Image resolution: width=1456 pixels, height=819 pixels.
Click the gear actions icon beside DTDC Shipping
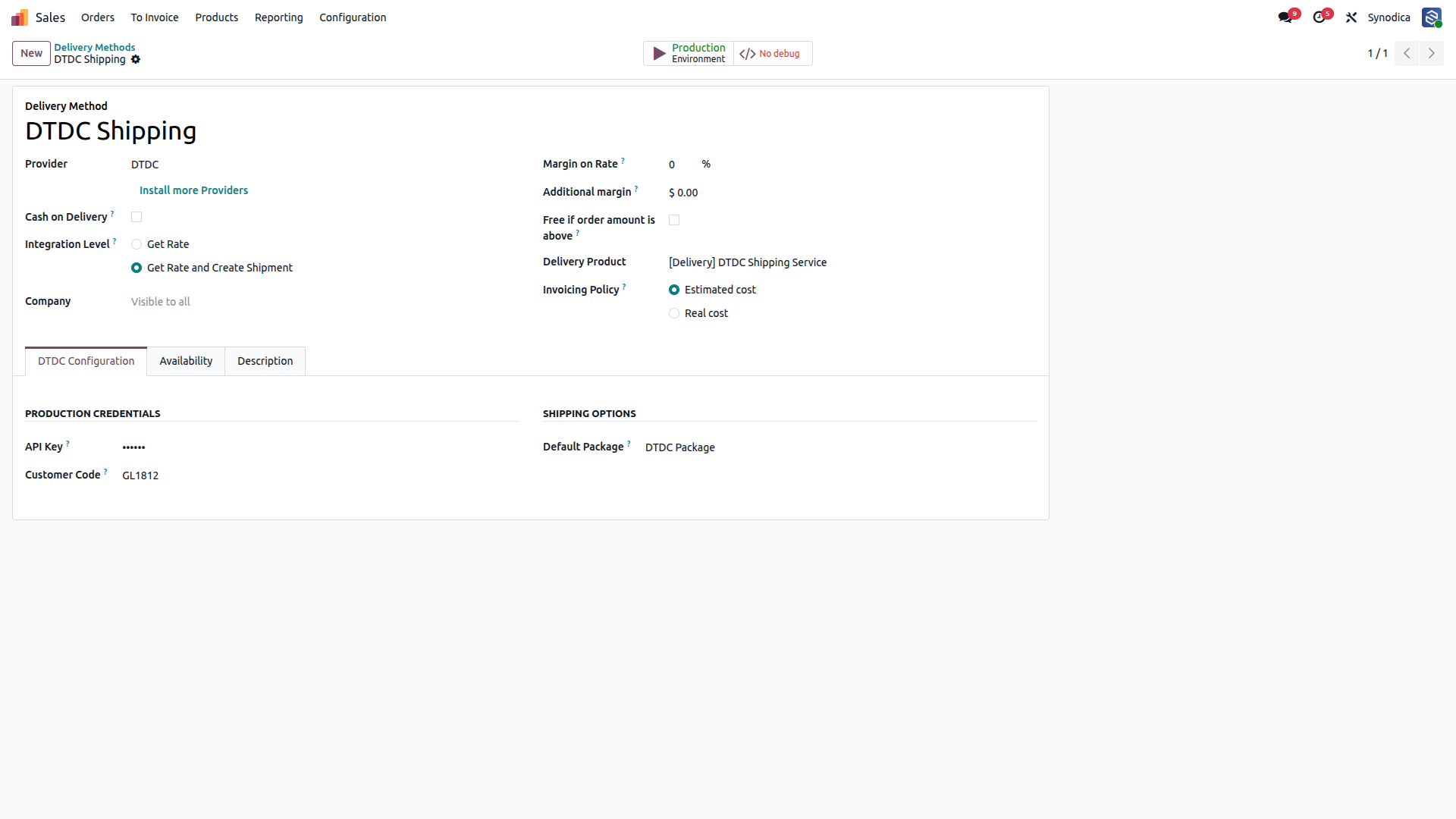coord(136,59)
